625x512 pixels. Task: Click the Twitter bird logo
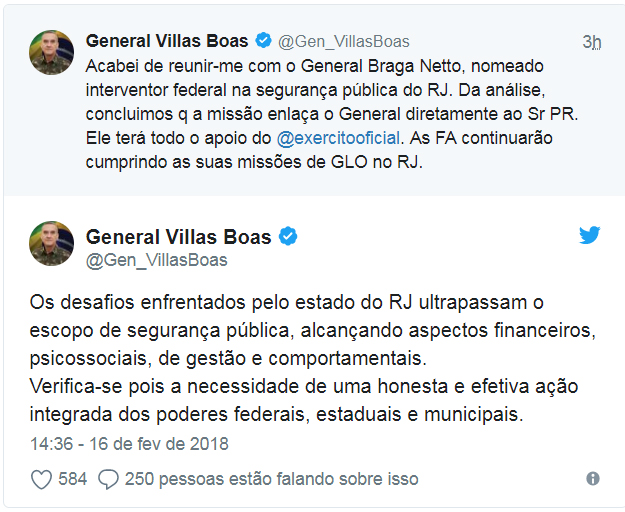590,236
